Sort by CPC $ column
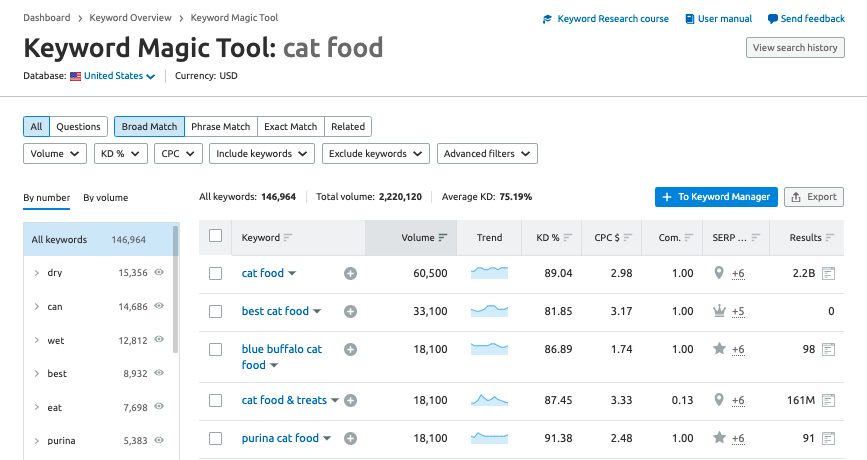This screenshot has width=867, height=460. [628, 238]
